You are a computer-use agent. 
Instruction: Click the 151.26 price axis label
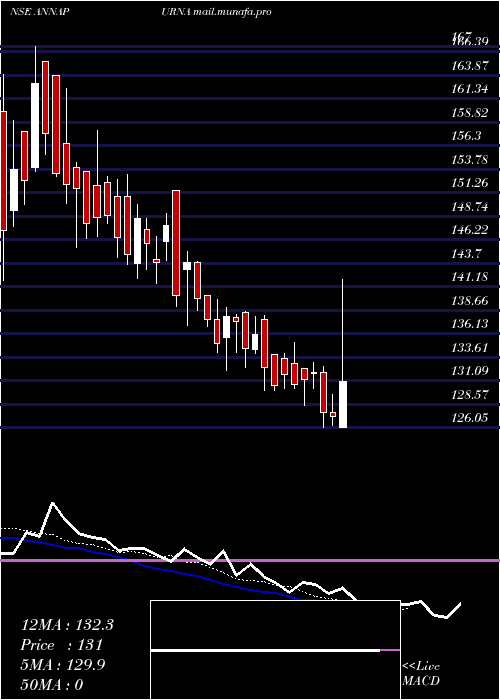[x=469, y=183]
